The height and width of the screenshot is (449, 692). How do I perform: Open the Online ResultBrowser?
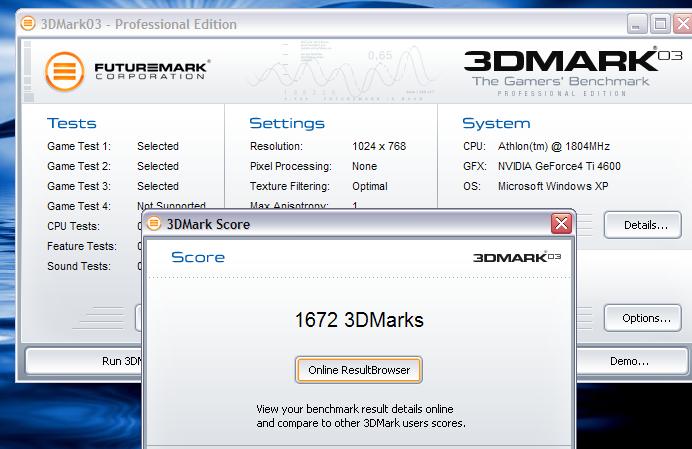coord(359,370)
